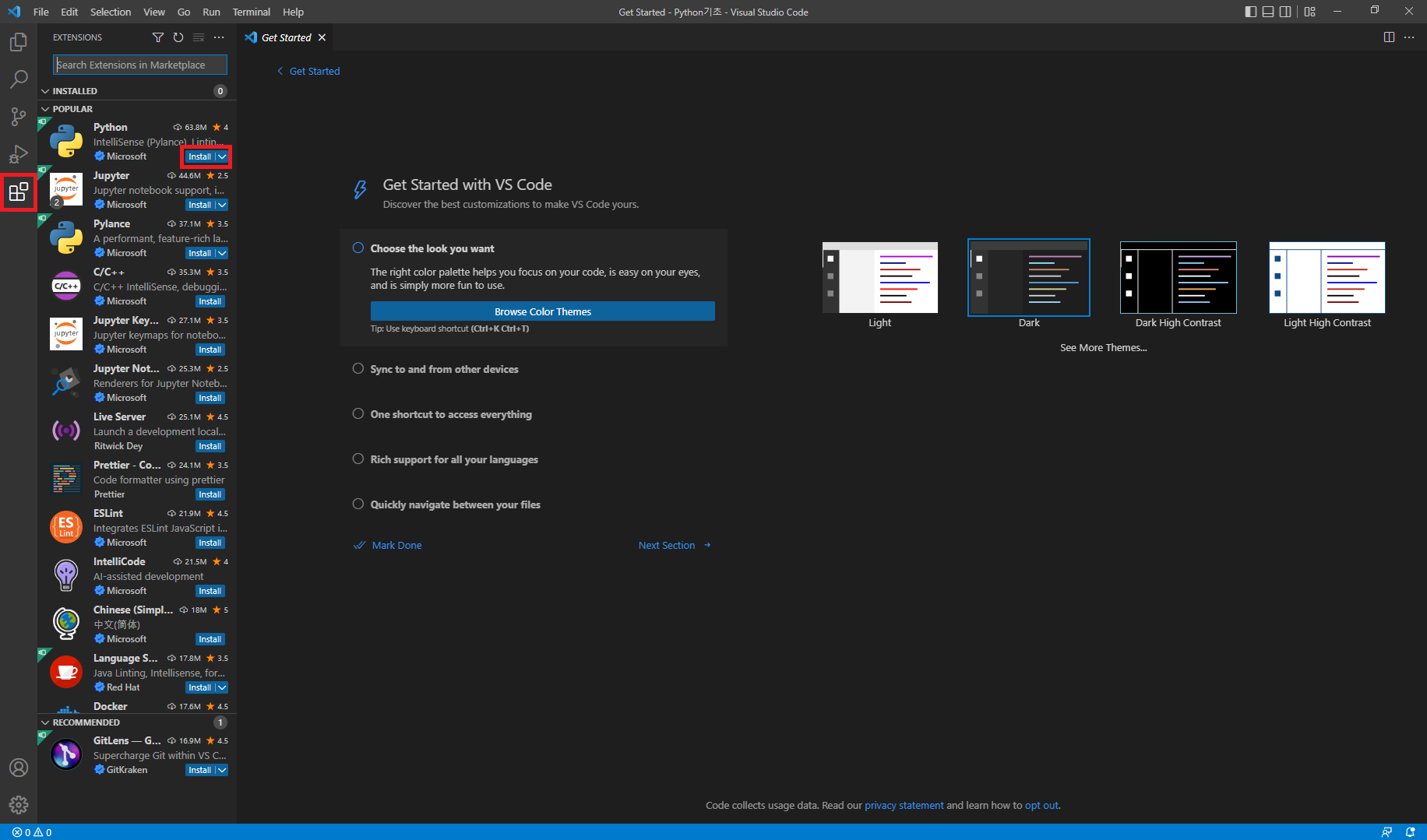Collapse the INSTALLED section

(x=45, y=91)
